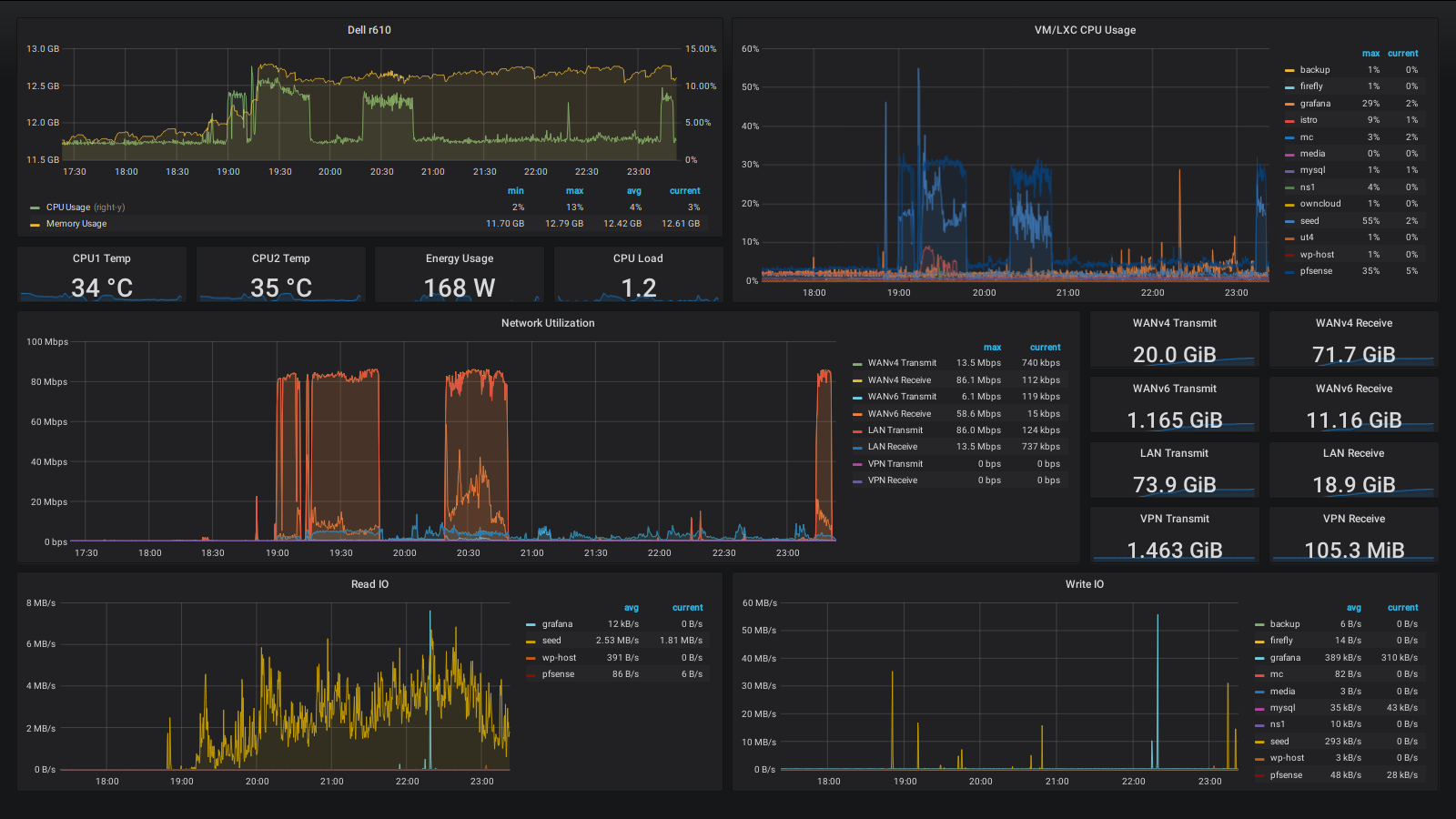Toggle wp-host series in Read IO legend
The width and height of the screenshot is (1456, 819).
tap(559, 658)
